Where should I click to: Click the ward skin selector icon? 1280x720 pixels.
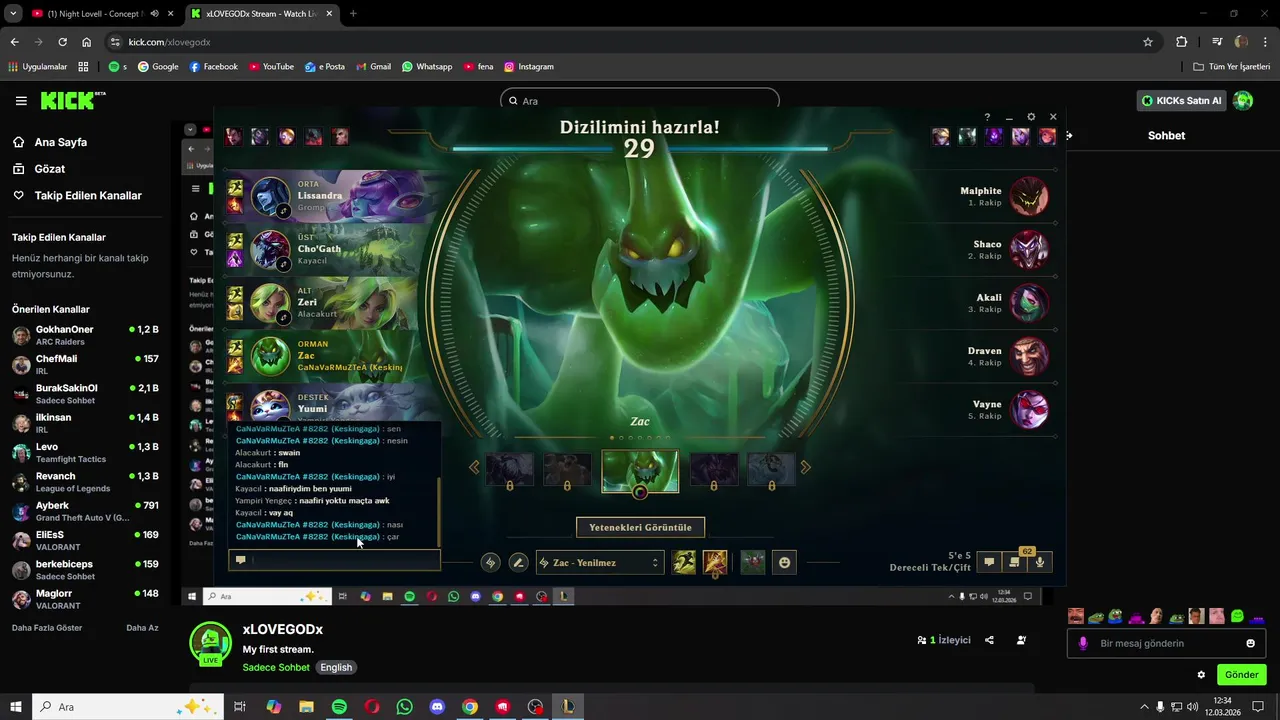coord(752,563)
